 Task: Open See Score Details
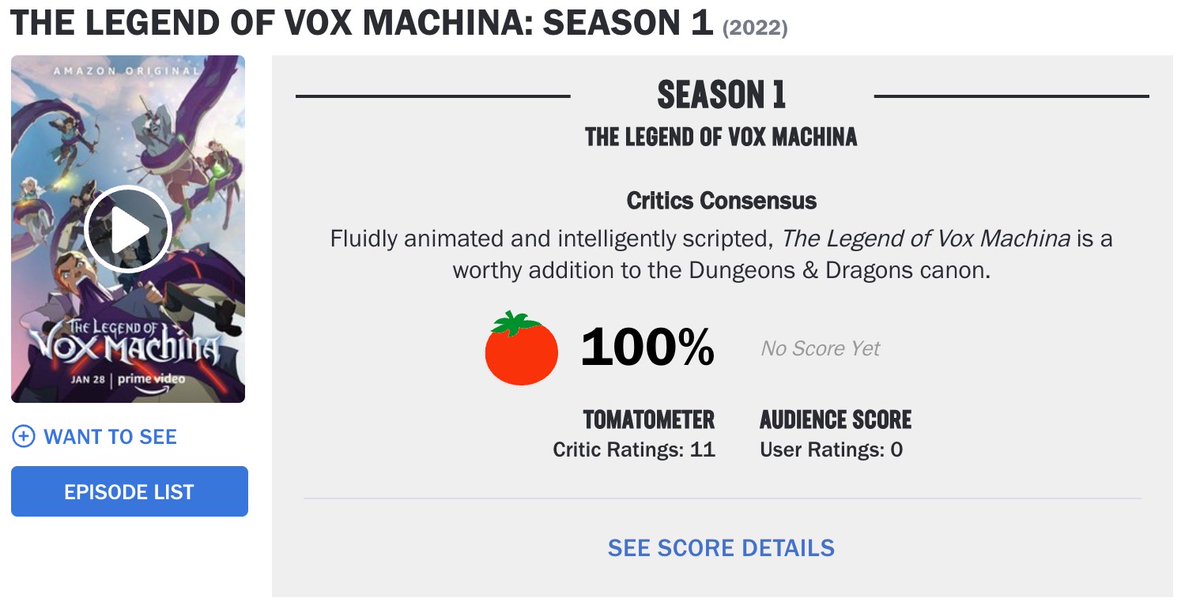click(x=721, y=548)
